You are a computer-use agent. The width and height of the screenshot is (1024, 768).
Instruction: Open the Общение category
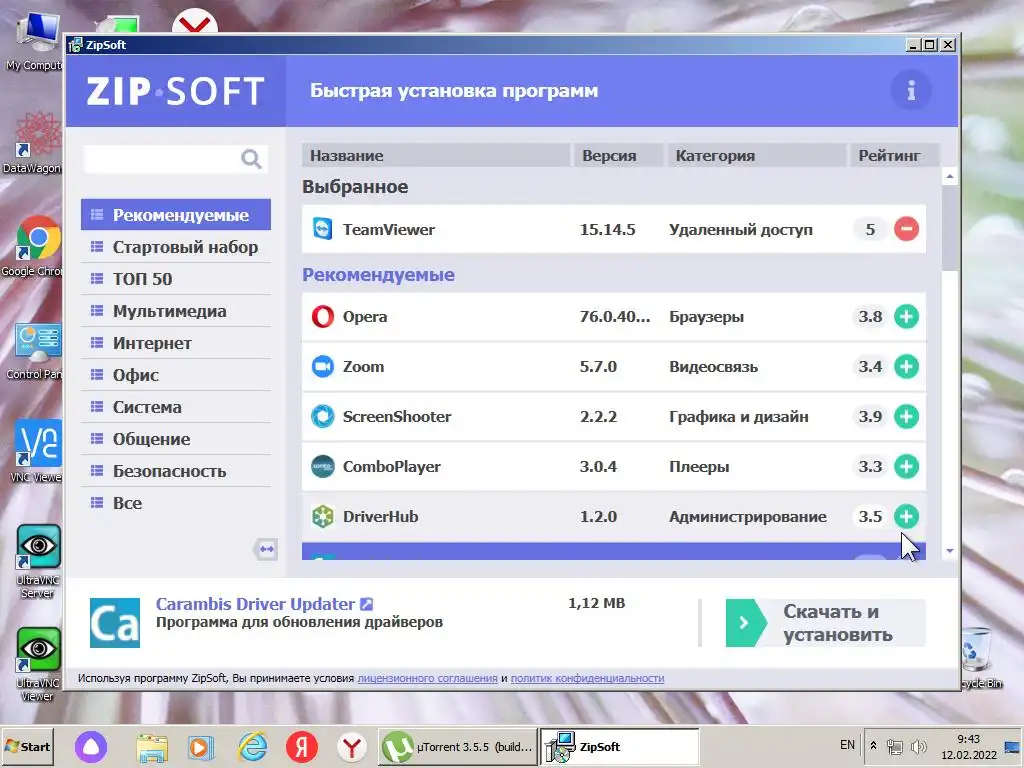click(x=176, y=439)
